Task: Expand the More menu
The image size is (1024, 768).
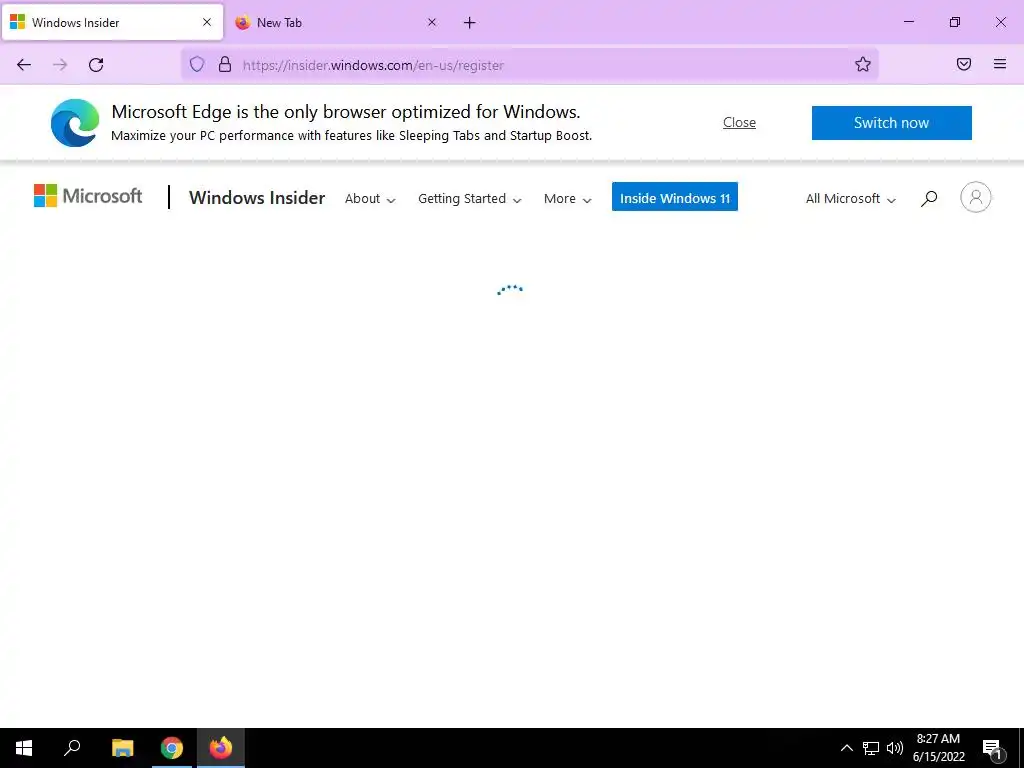Action: tap(568, 199)
